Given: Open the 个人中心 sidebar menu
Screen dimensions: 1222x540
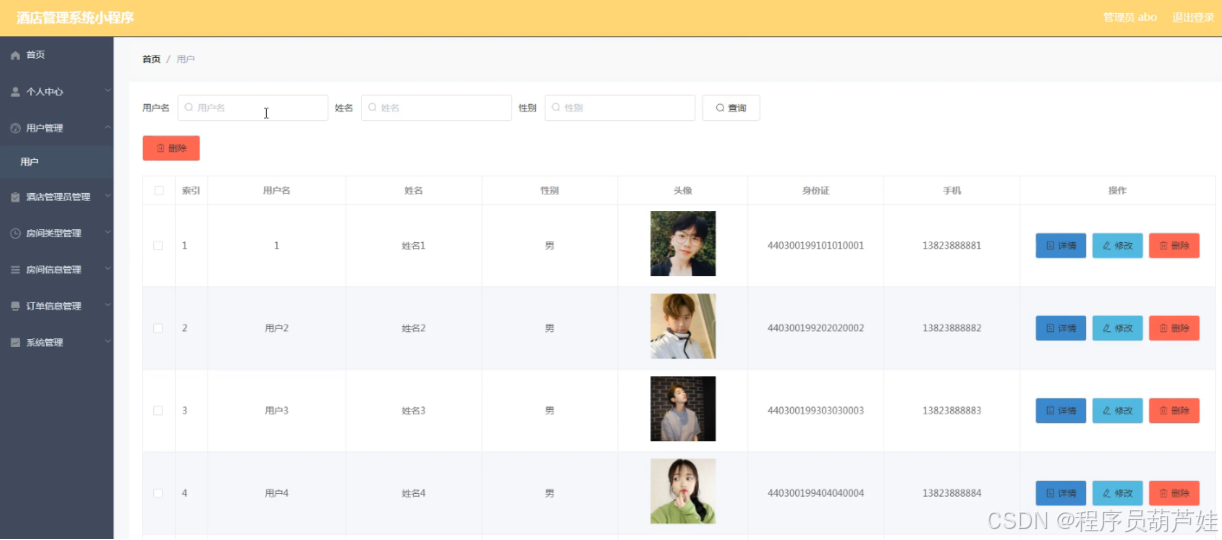Looking at the screenshot, I should pos(56,92).
